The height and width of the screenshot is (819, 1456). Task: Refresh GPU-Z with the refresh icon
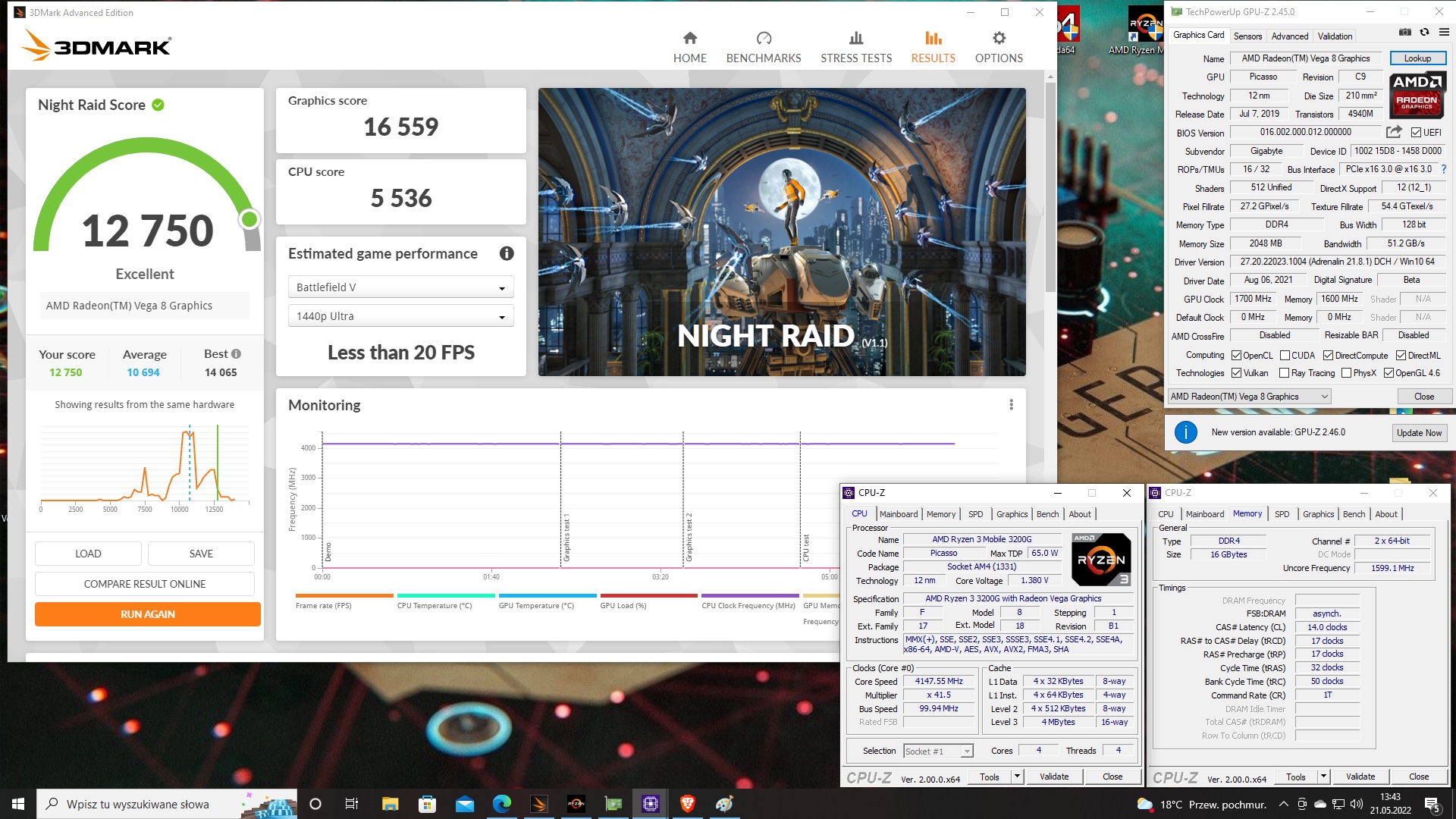click(1425, 33)
